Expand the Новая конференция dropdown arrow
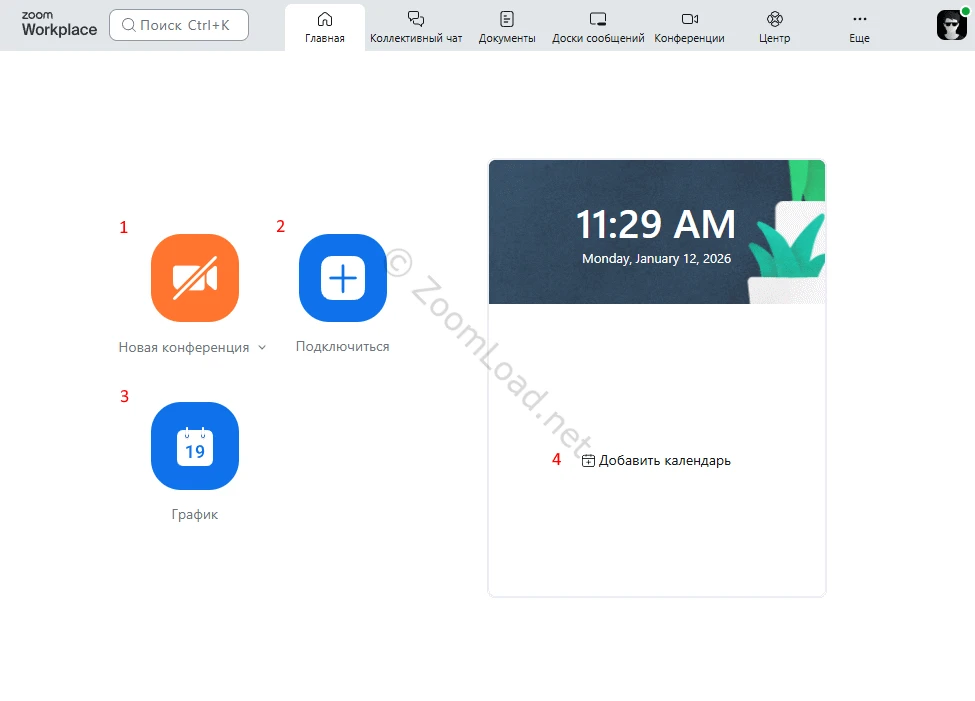The height and width of the screenshot is (701, 975). pos(262,348)
